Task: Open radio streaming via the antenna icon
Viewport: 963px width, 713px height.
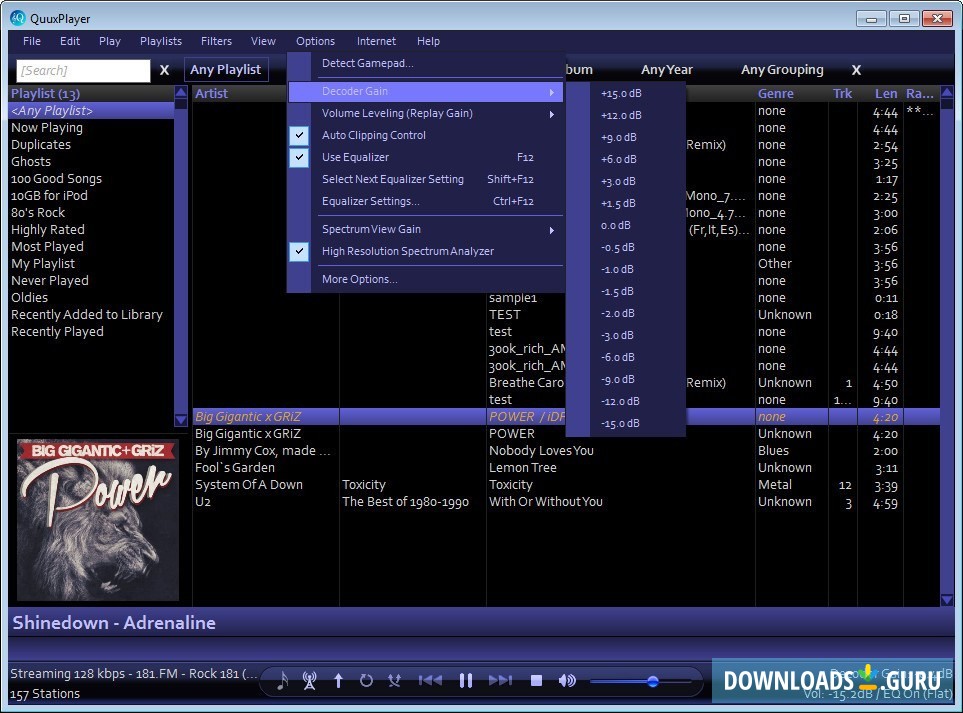Action: [310, 680]
